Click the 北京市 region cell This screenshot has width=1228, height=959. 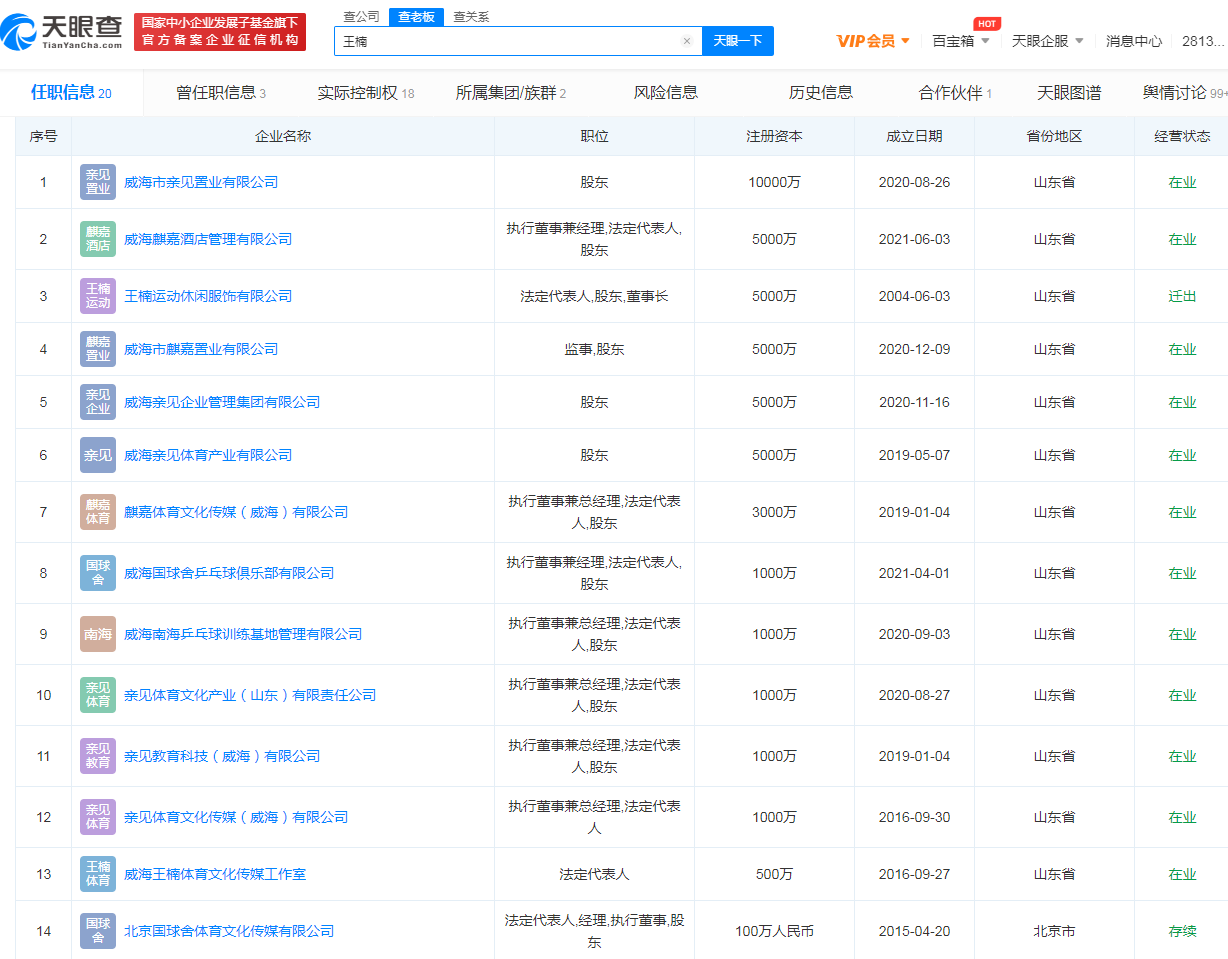1054,931
